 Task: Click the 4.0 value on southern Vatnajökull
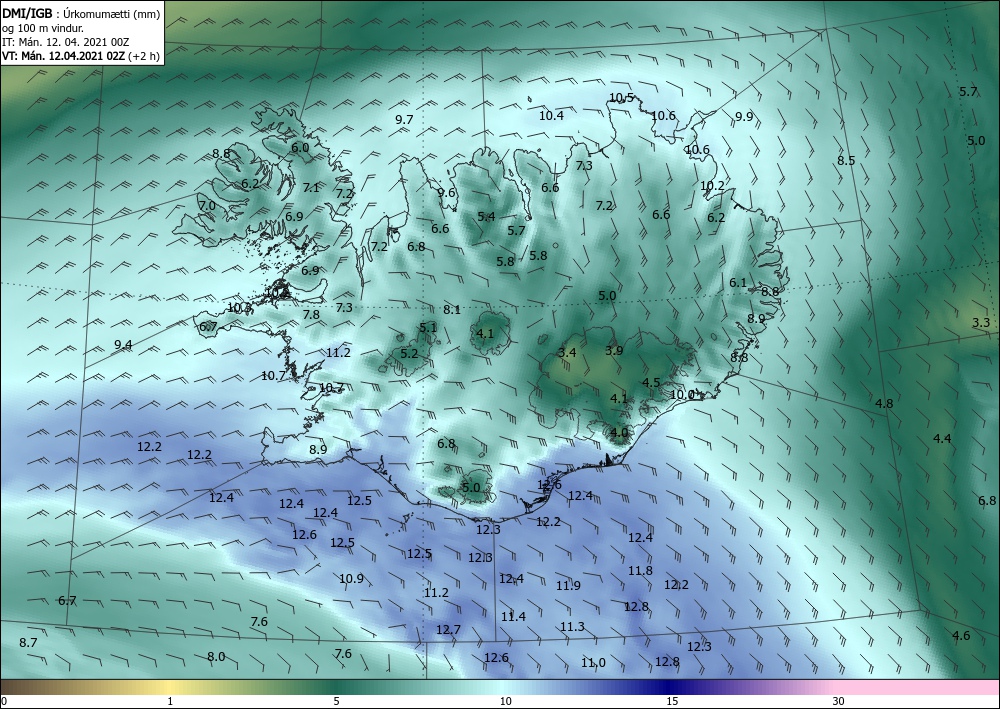coord(619,433)
